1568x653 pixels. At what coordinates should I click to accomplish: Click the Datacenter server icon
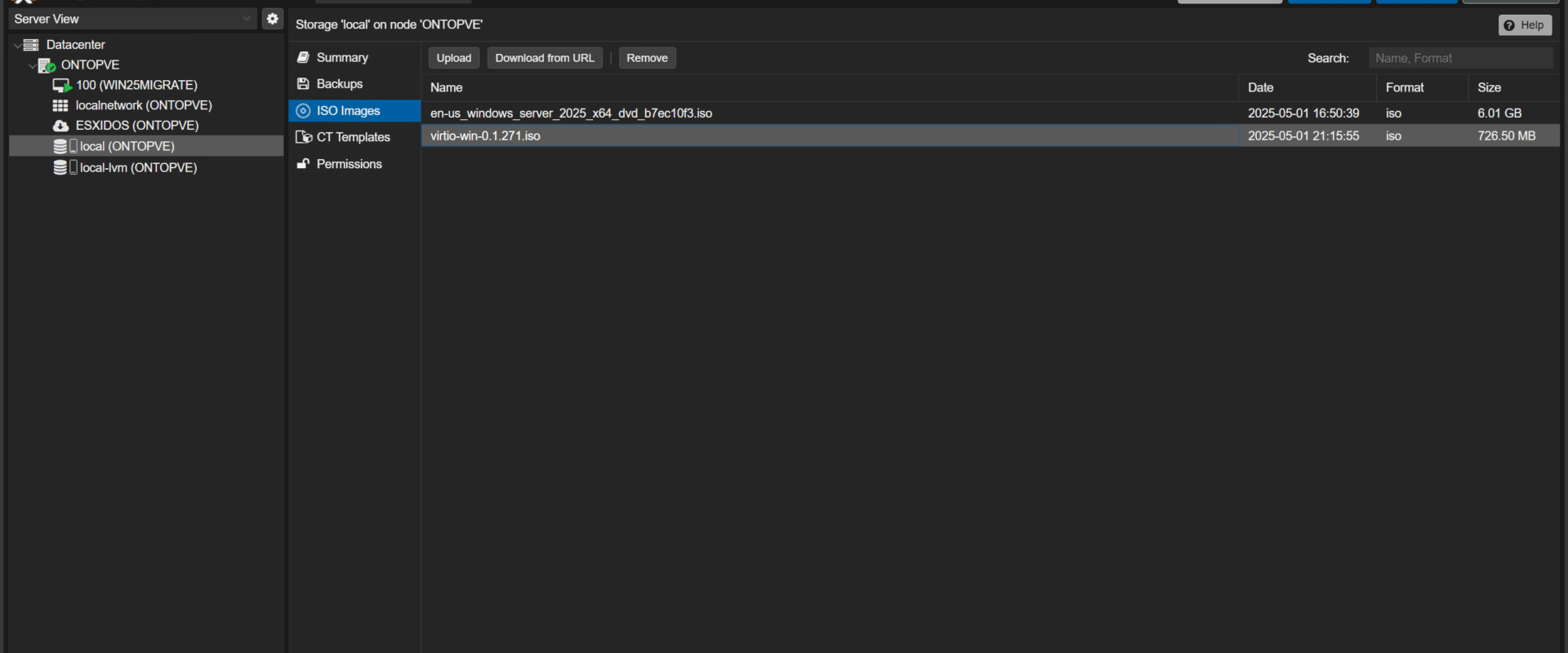tap(31, 45)
